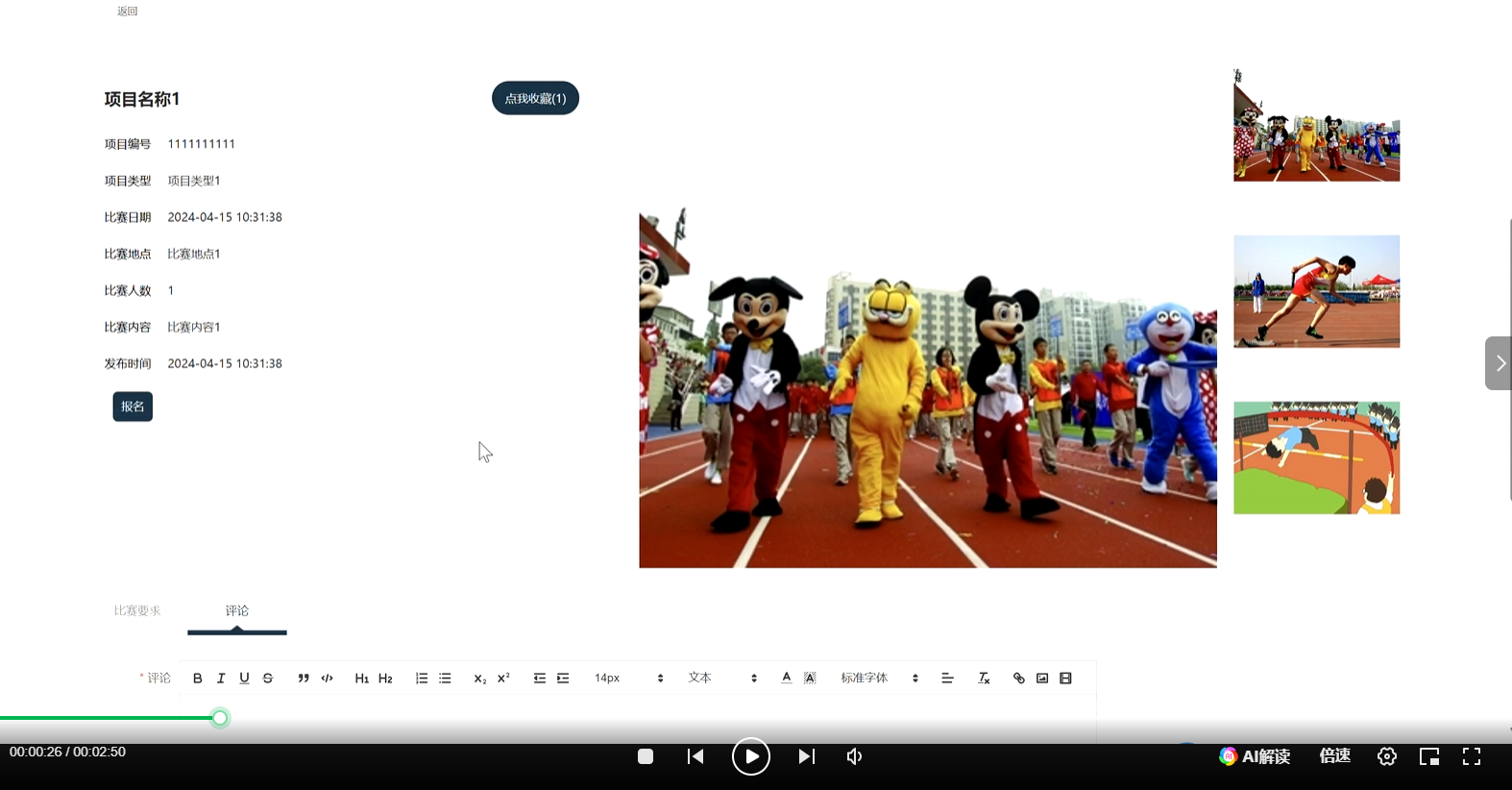Switch to the 比赛要求 tab
Viewport: 1512px width, 790px height.
tap(137, 611)
